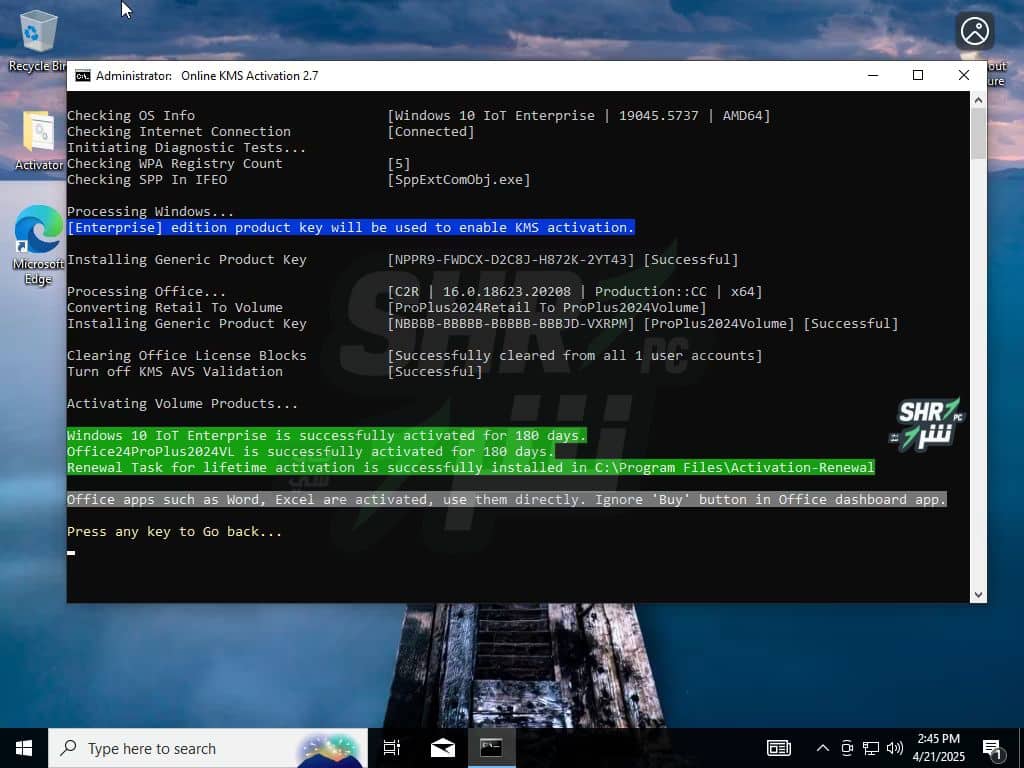The width and height of the screenshot is (1024, 768).
Task: Click the command prompt window title icon
Action: 82,76
